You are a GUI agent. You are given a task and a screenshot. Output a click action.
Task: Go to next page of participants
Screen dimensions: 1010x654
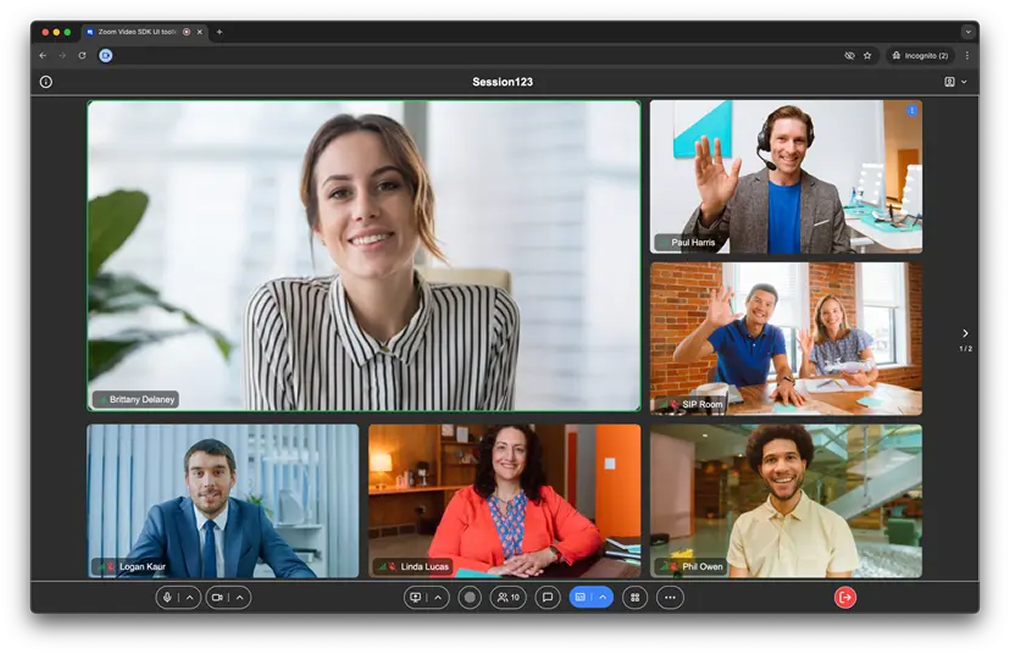click(965, 333)
